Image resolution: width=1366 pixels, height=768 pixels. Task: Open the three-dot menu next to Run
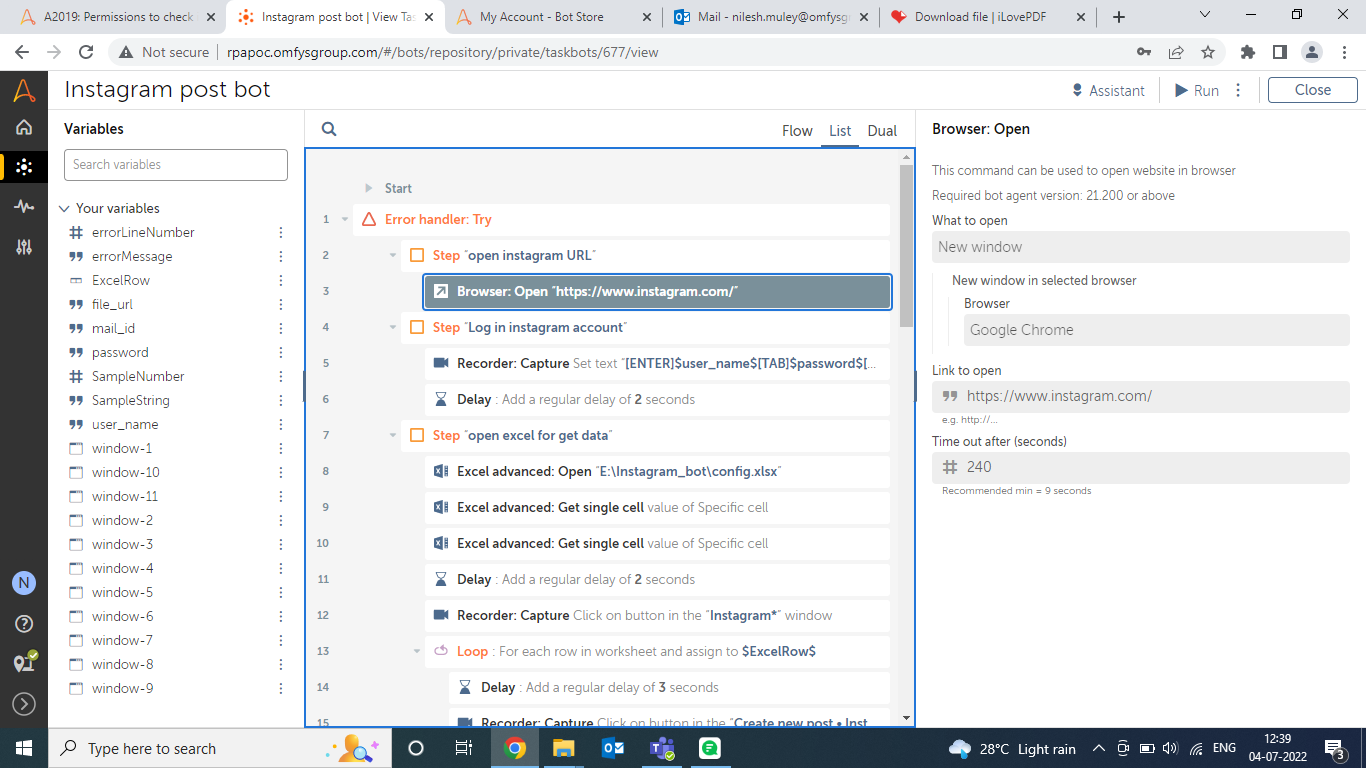pyautogui.click(x=1238, y=90)
